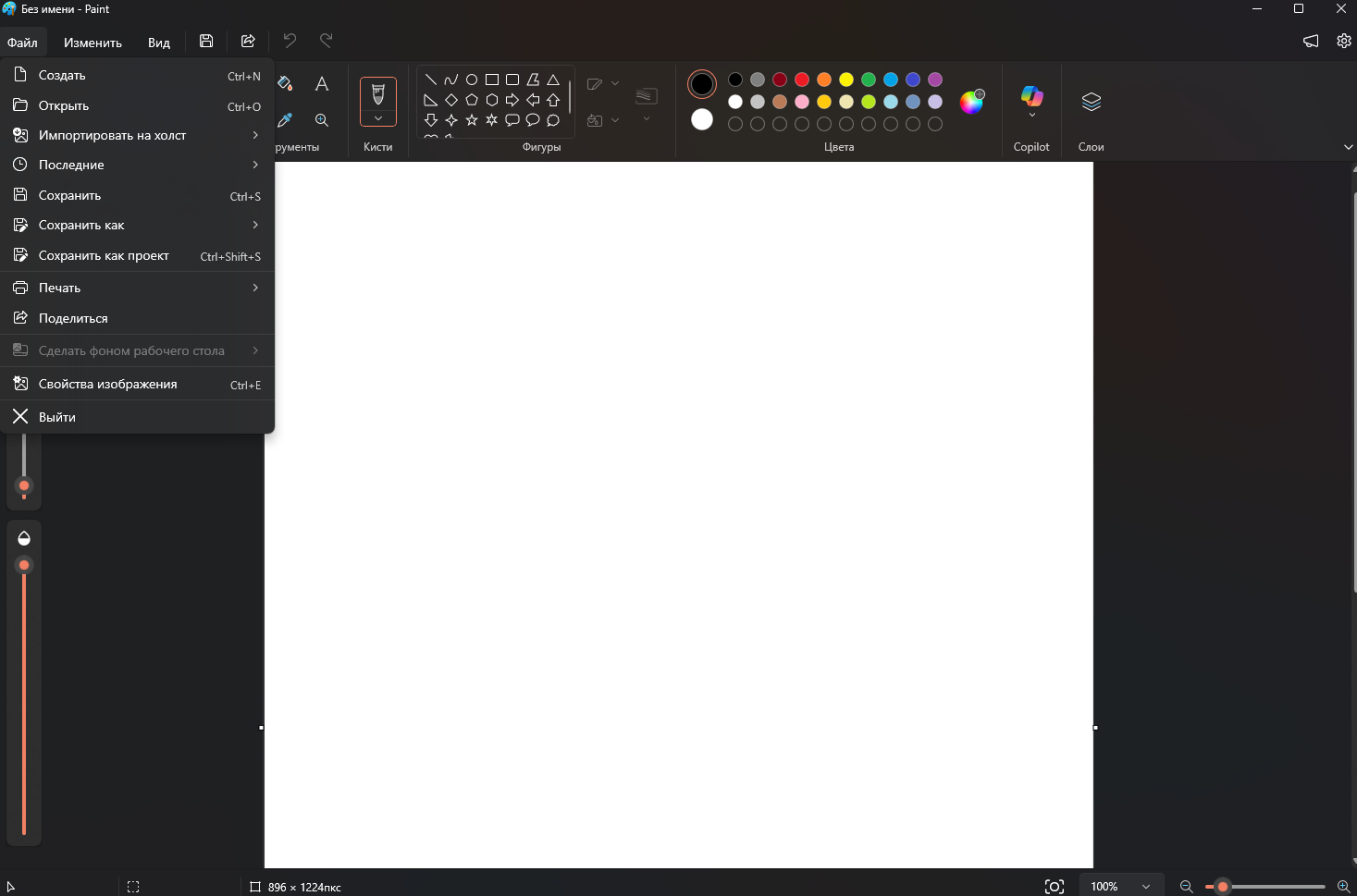Viewport: 1357px width, 896px height.
Task: Choose Сохранить from the file menu
Action: [137, 195]
